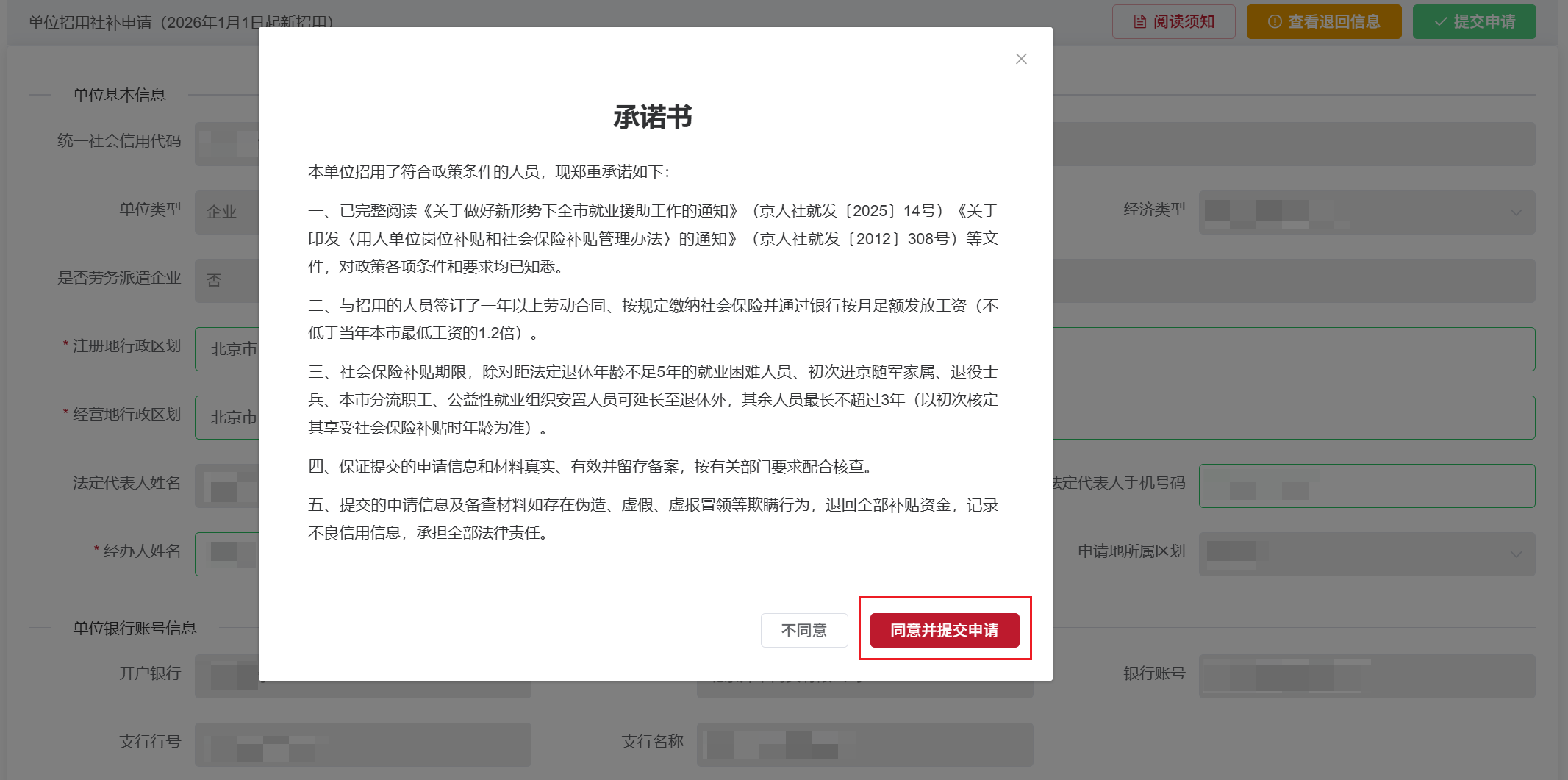Click the 开户银行 field
Viewport: 1568px width, 780px height.
pos(227,676)
